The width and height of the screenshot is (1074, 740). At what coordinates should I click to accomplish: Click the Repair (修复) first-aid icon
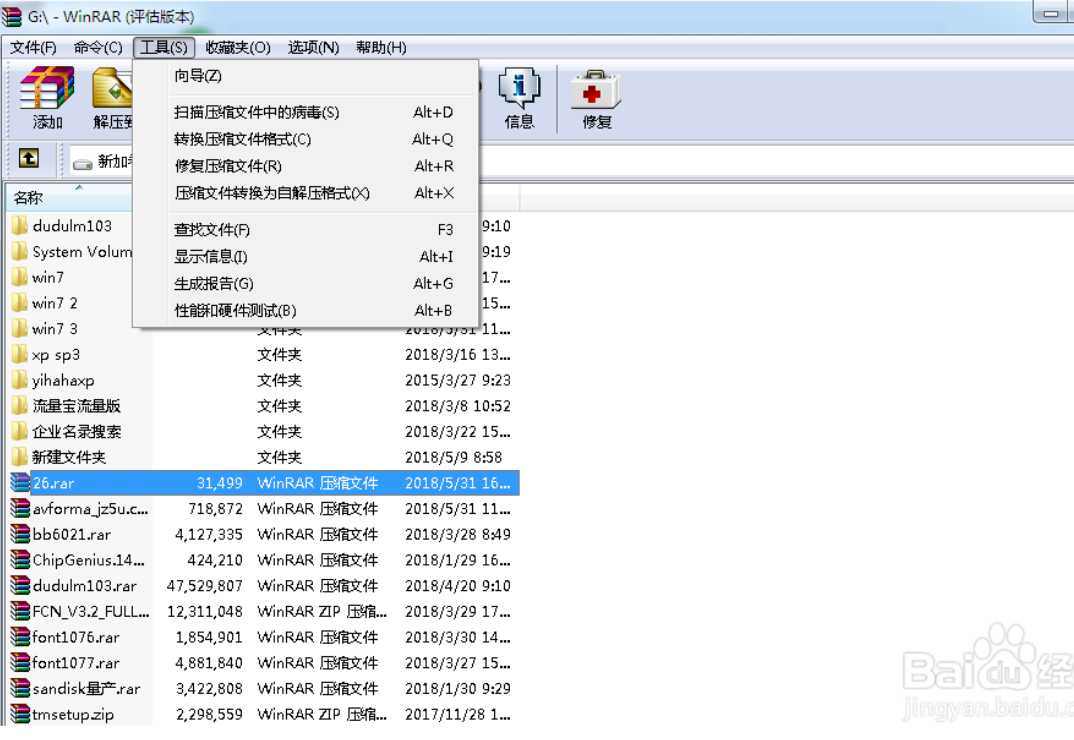point(596,88)
